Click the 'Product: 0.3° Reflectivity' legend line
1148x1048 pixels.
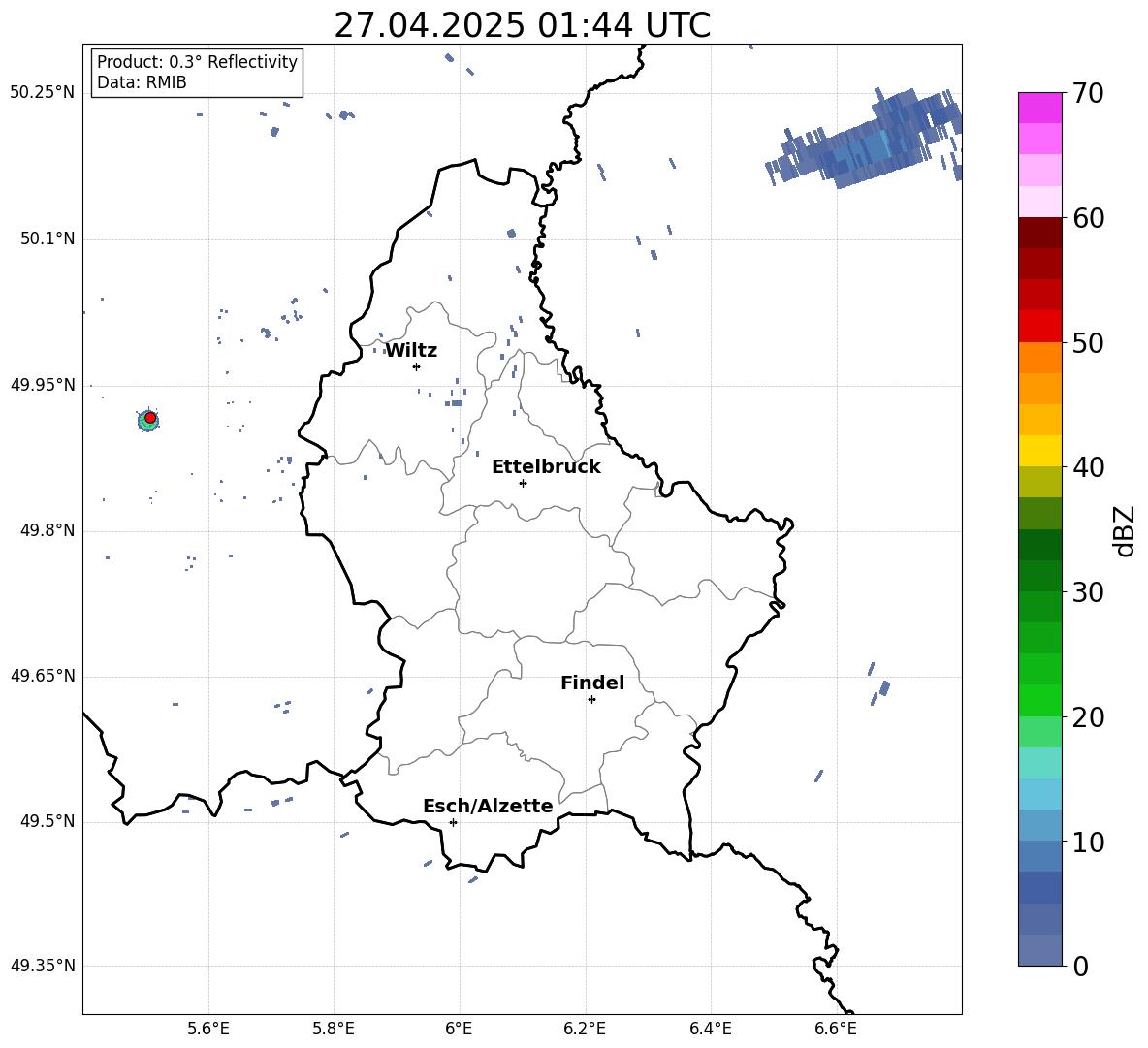(197, 62)
